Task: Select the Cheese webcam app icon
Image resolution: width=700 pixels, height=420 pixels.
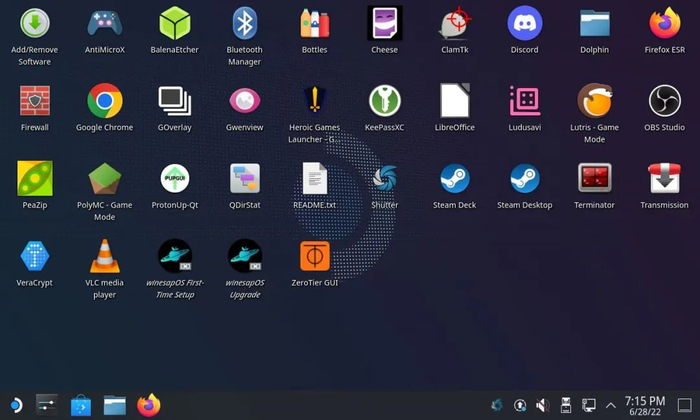Action: pyautogui.click(x=384, y=23)
